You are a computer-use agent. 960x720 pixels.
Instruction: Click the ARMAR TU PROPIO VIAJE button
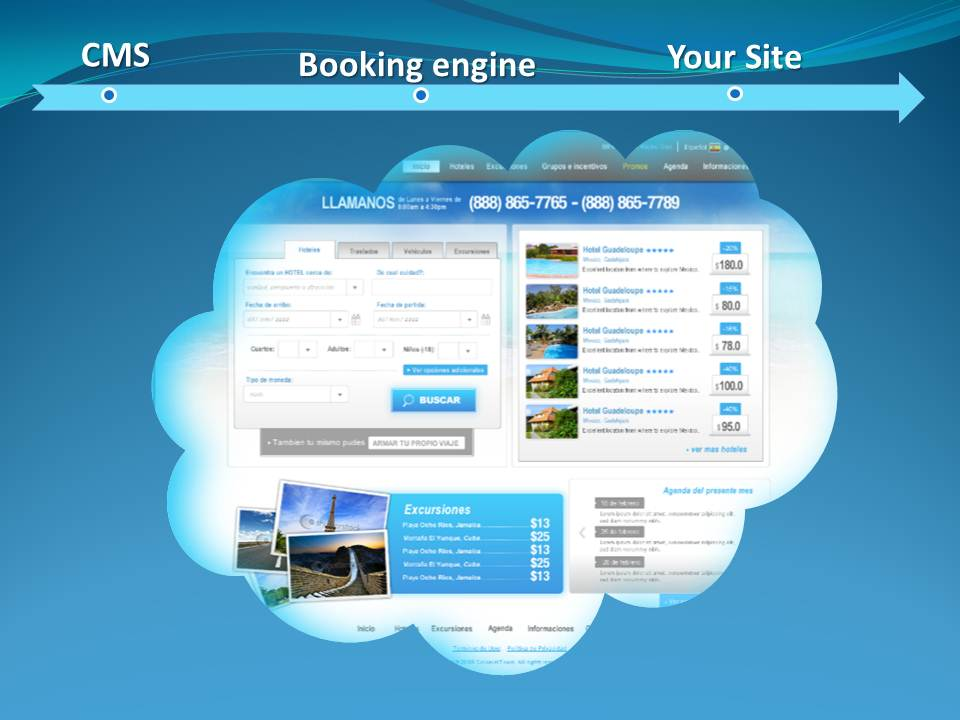click(415, 441)
